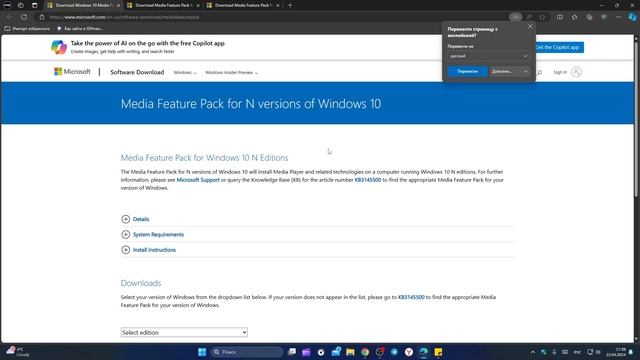Screen dimensions: 640x360
Task: Show hidden system tray icons
Action: click(533, 352)
